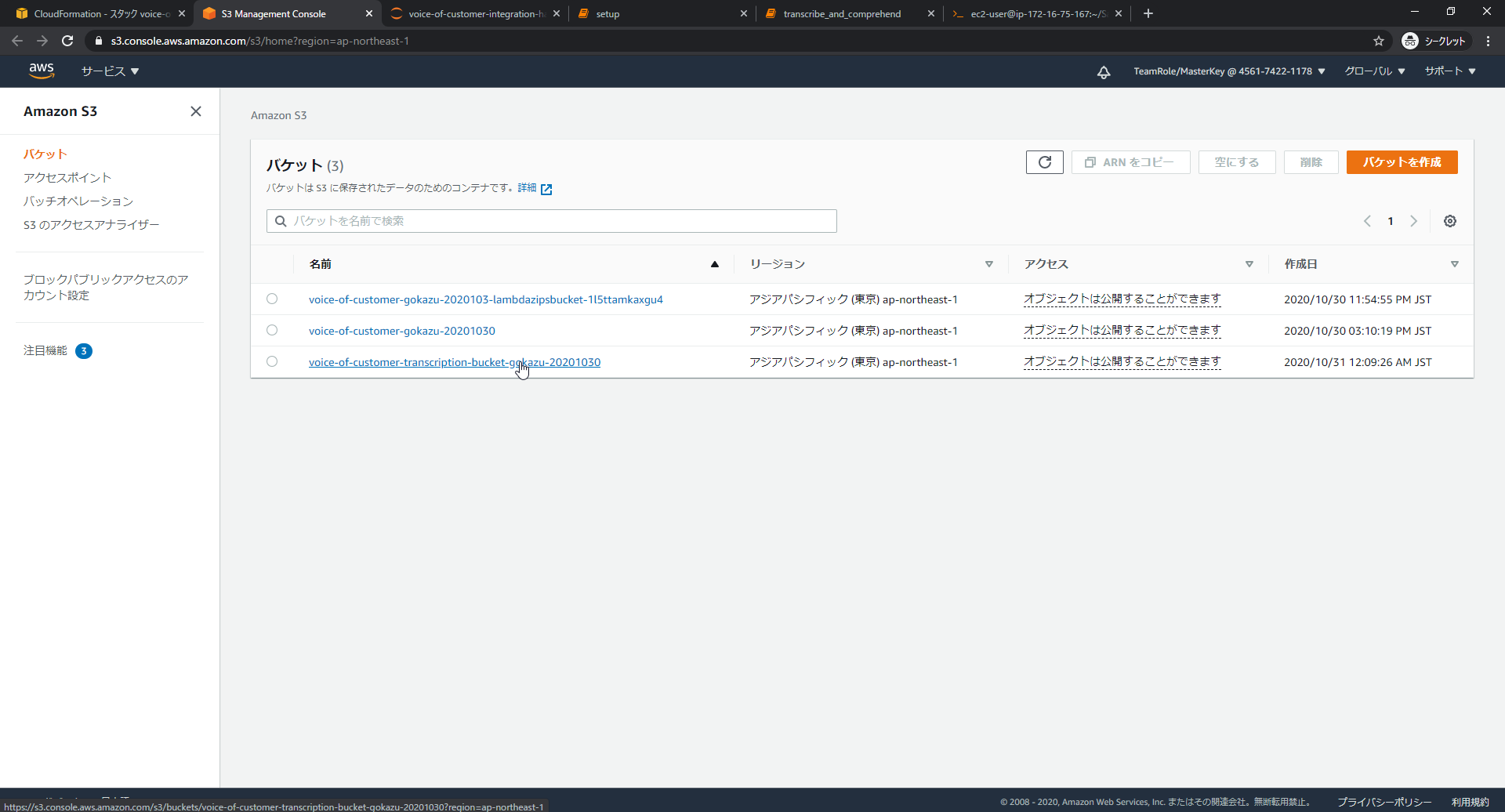Open the サポート dropdown menu
The image size is (1505, 812).
coord(1450,71)
